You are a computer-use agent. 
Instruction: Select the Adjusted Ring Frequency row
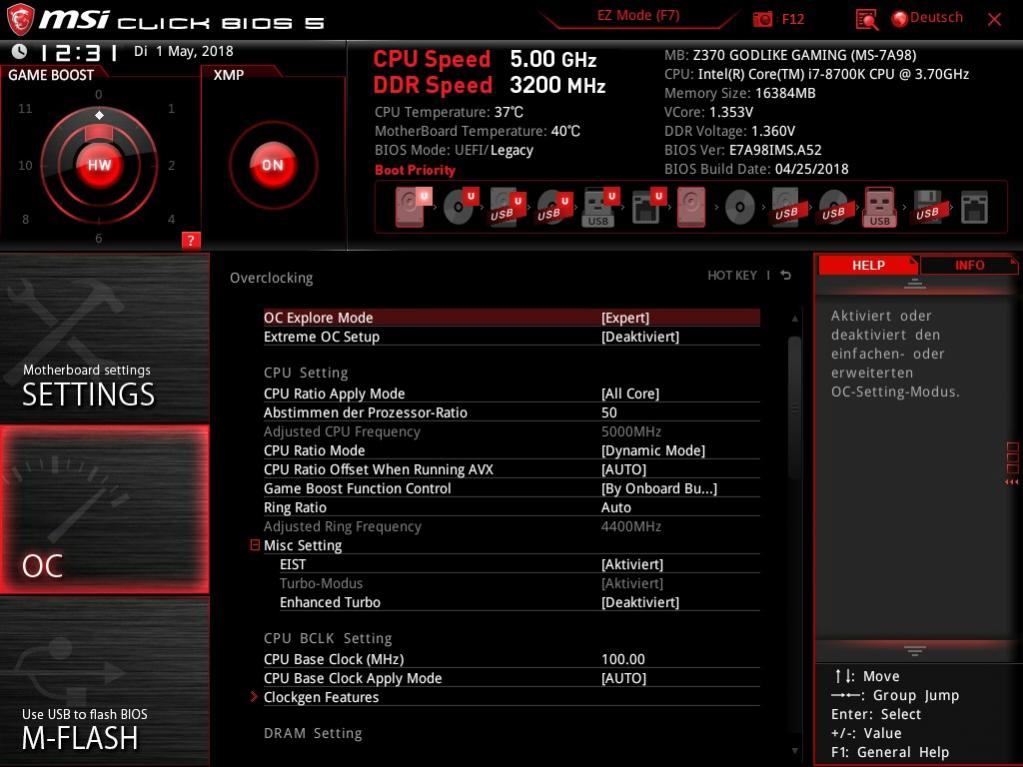(512, 526)
